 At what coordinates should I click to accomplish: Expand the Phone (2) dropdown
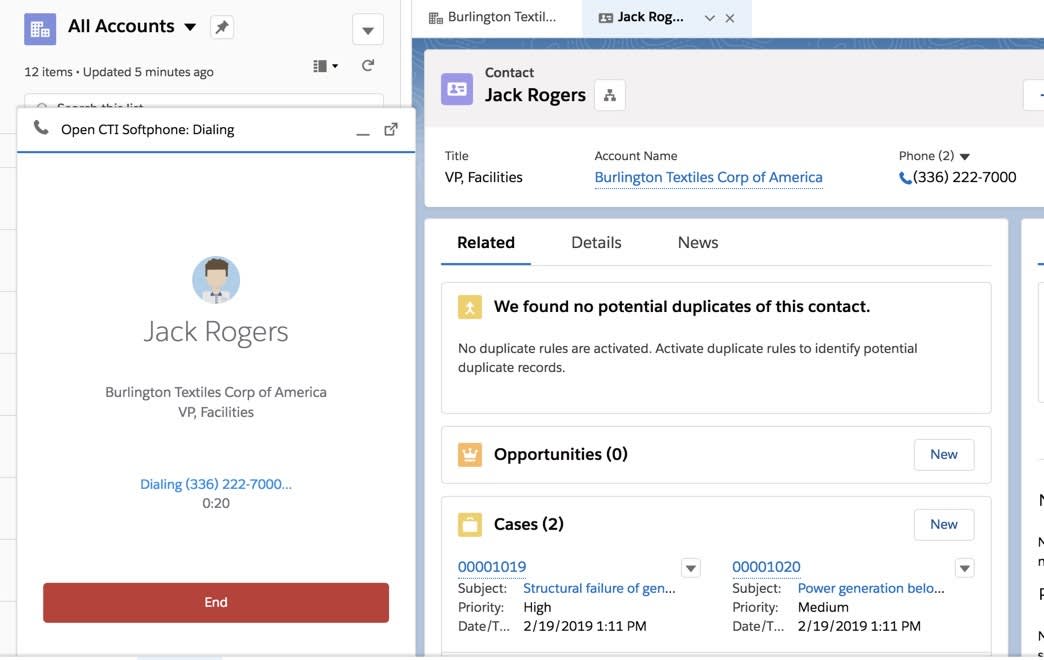coord(965,157)
